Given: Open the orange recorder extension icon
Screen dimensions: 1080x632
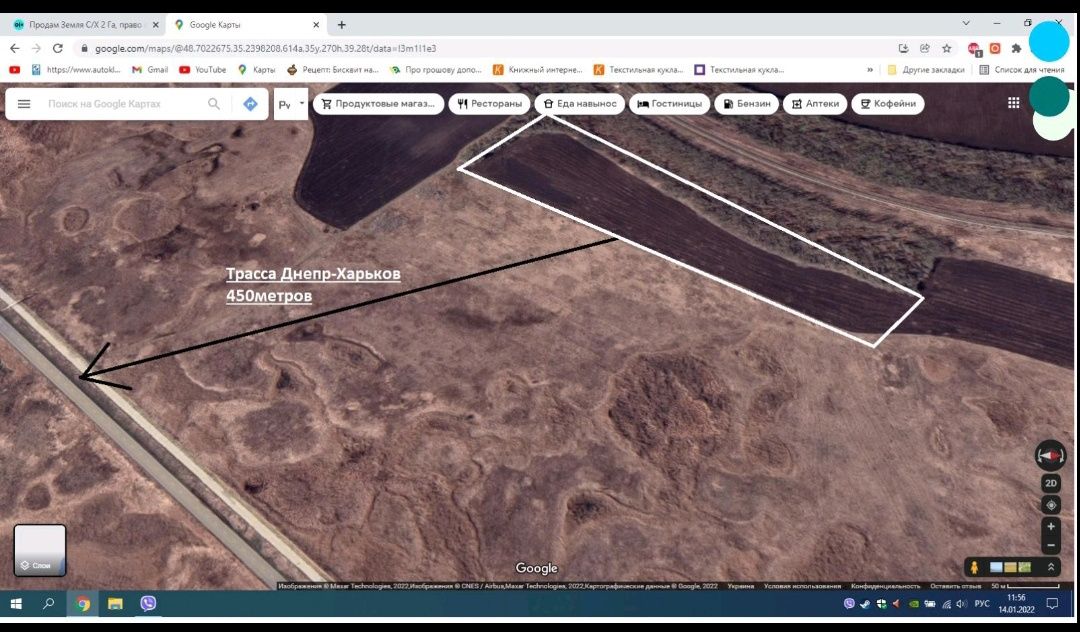Looking at the screenshot, I should 995,48.
